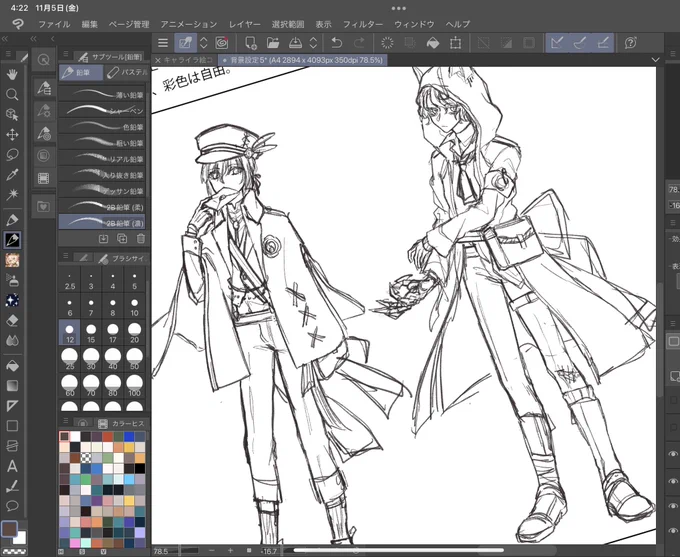Viewport: 680px width, 557px height.
Task: Open the ファイル menu
Action: click(x=54, y=24)
